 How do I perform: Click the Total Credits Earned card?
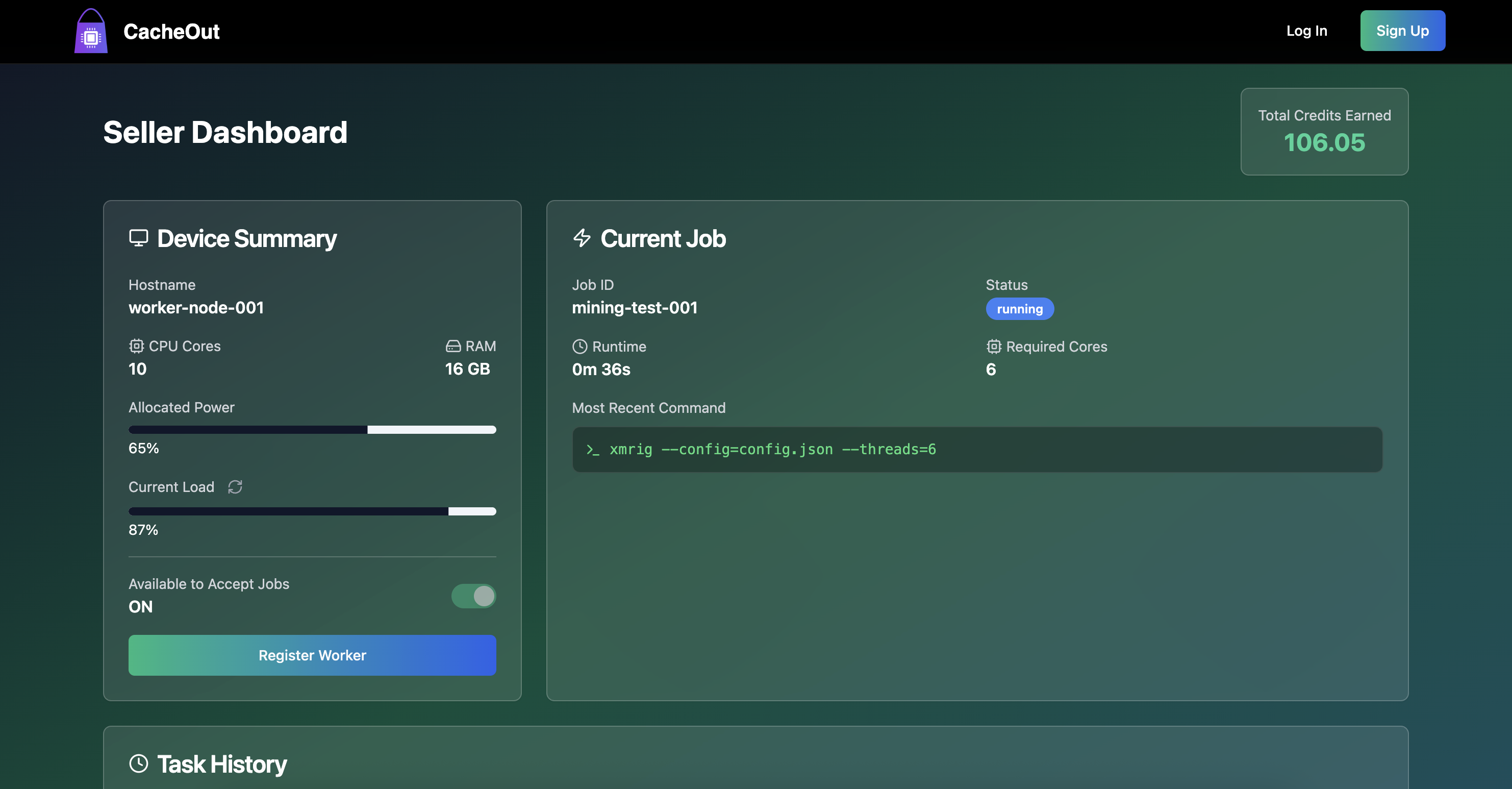click(1324, 132)
